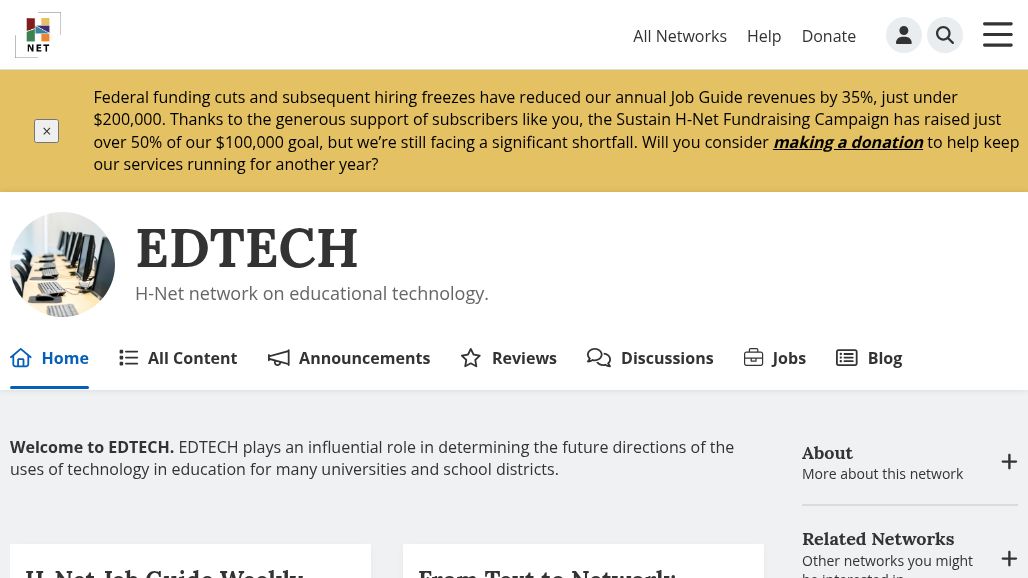Click the search magnifier icon
This screenshot has width=1028, height=578.
pos(945,35)
